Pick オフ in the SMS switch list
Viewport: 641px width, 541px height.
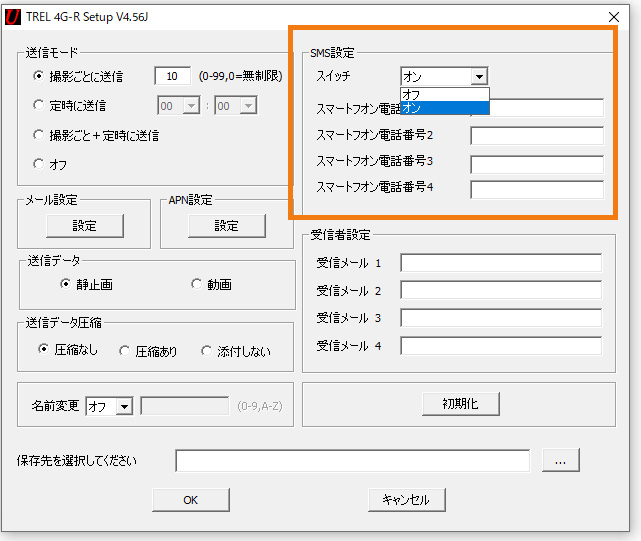tap(445, 94)
